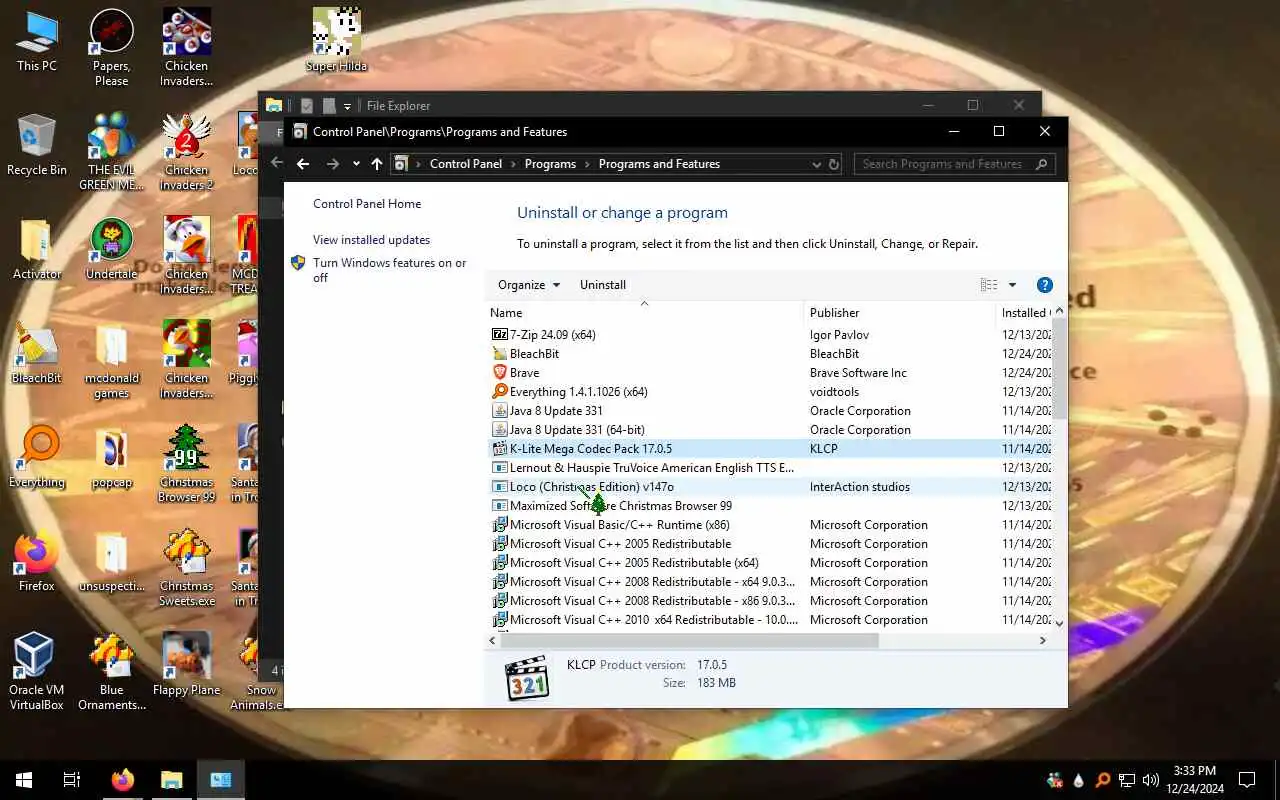Sort the list by the Publisher column
The width and height of the screenshot is (1280, 800).
[900, 313]
